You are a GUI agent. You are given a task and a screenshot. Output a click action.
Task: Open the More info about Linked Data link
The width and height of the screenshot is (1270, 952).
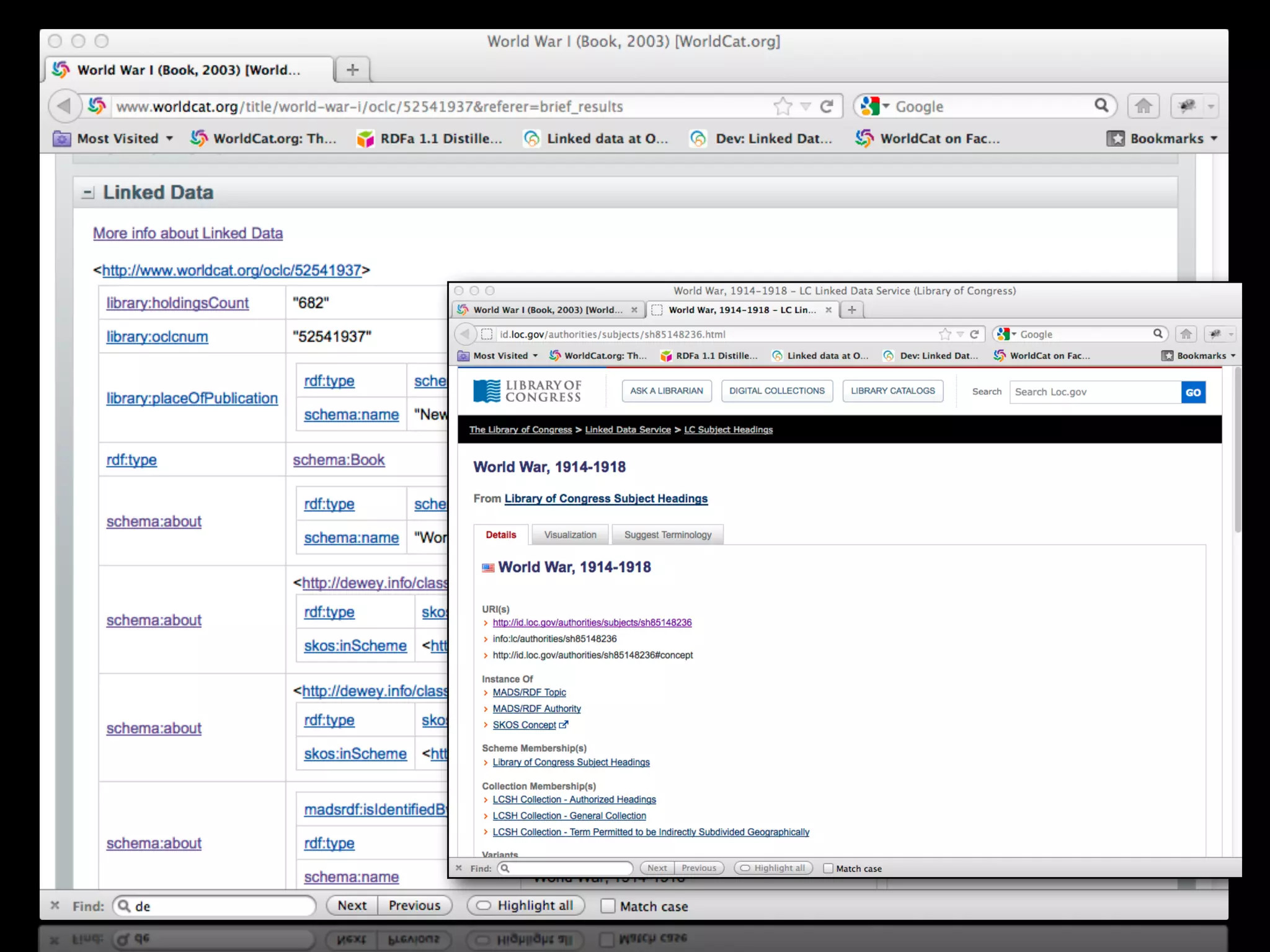coord(188,234)
